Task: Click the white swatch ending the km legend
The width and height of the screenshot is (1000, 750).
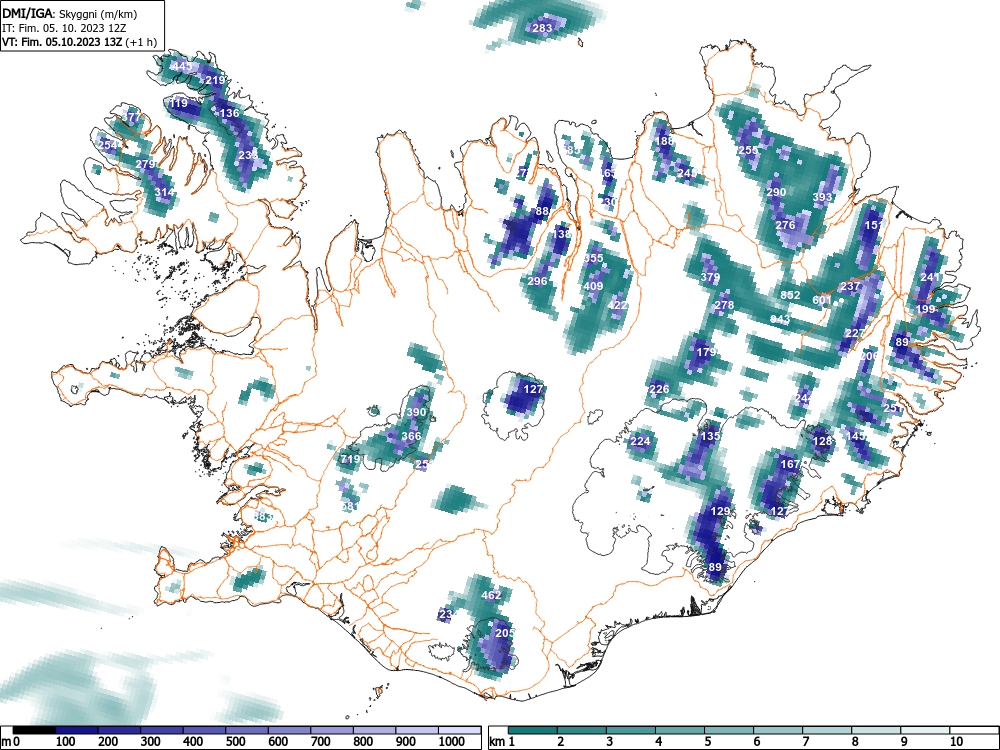Action: pos(974,730)
